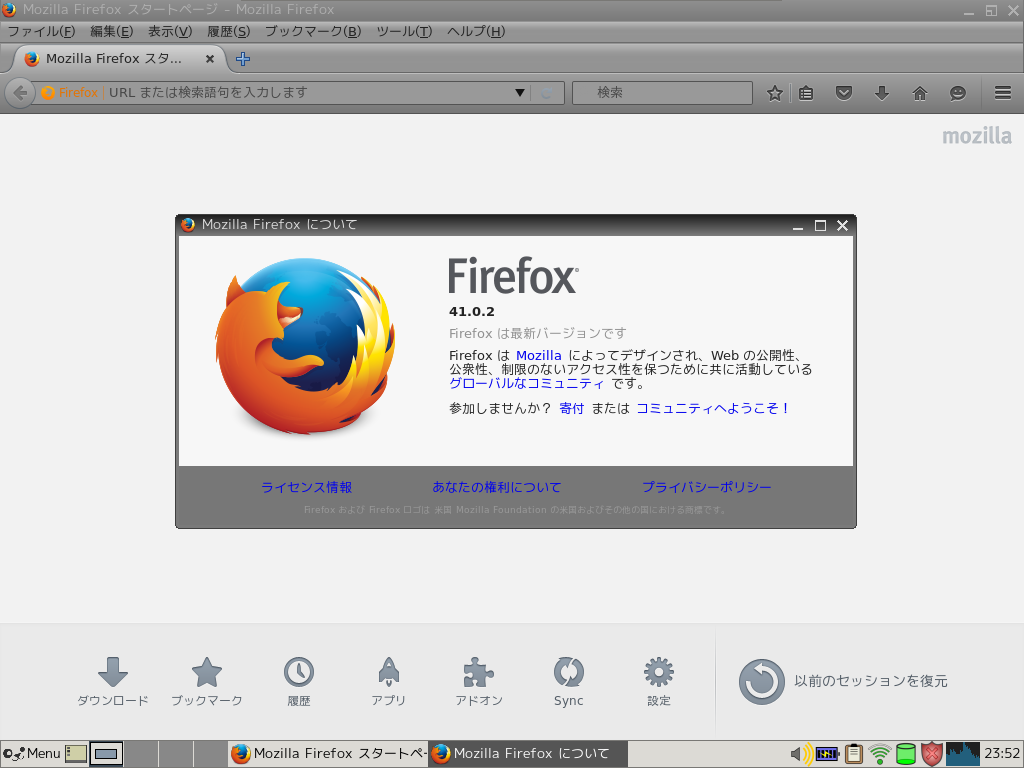1024x768 pixels.
Task: Click the version number 41.0.2 text
Action: pyautogui.click(x=472, y=312)
